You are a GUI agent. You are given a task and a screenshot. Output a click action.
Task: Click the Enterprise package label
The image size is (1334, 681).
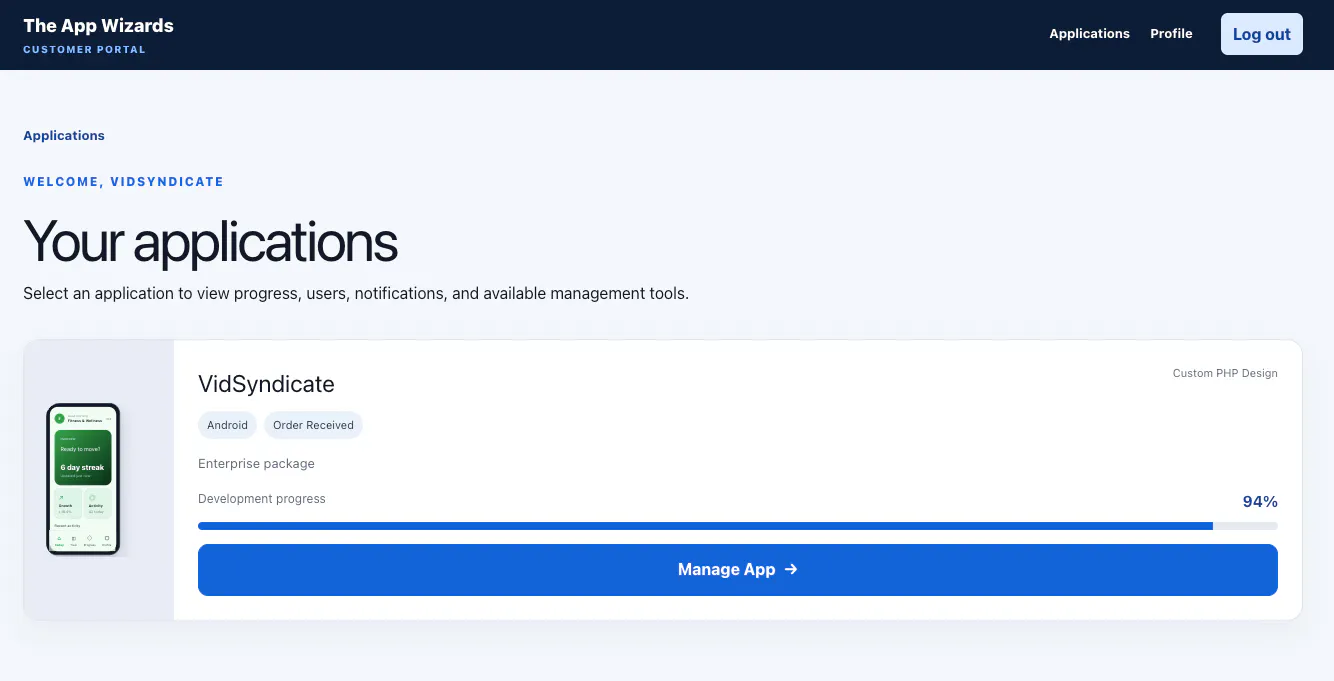[256, 464]
